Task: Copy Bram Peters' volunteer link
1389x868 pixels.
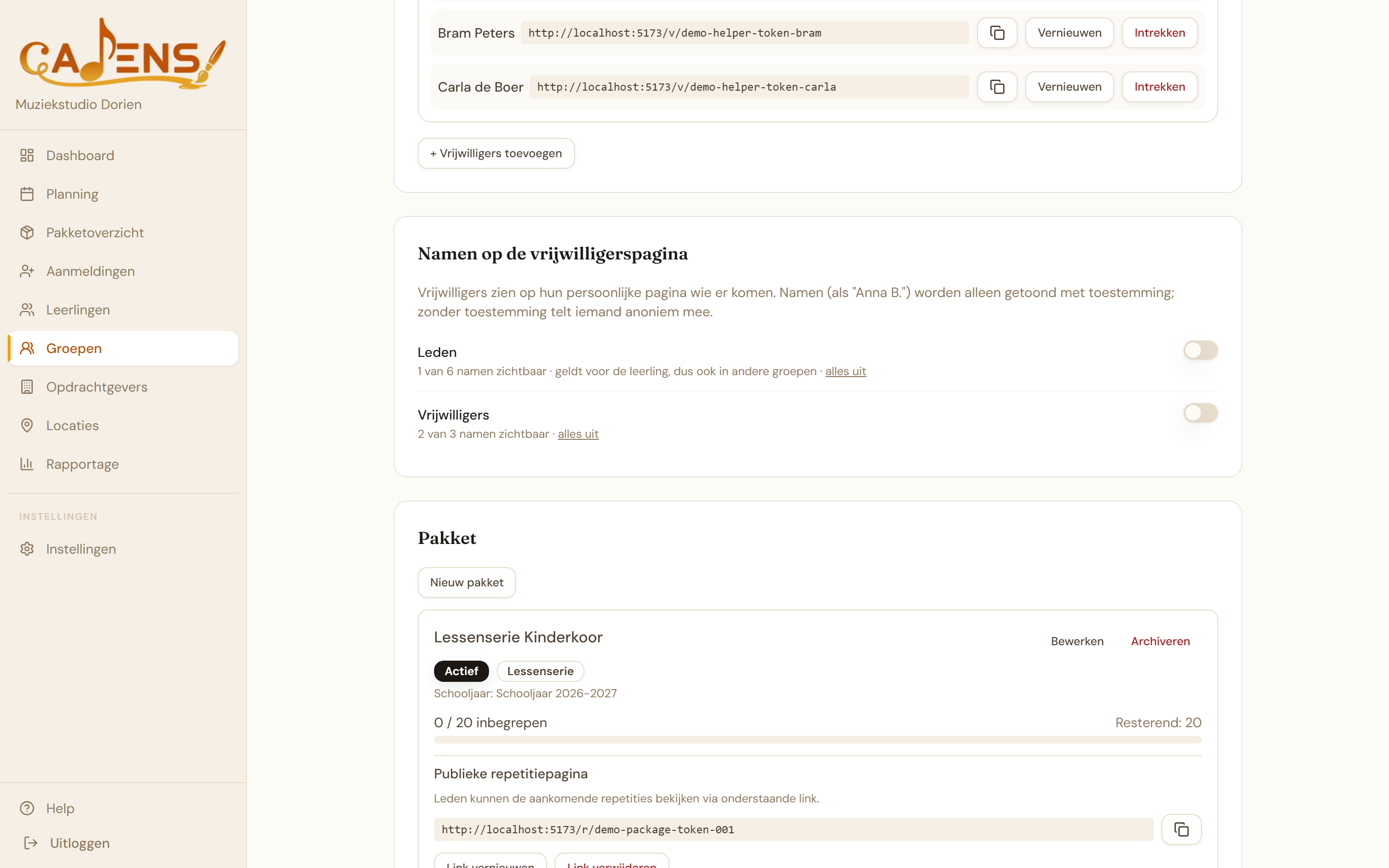Action: point(997,33)
